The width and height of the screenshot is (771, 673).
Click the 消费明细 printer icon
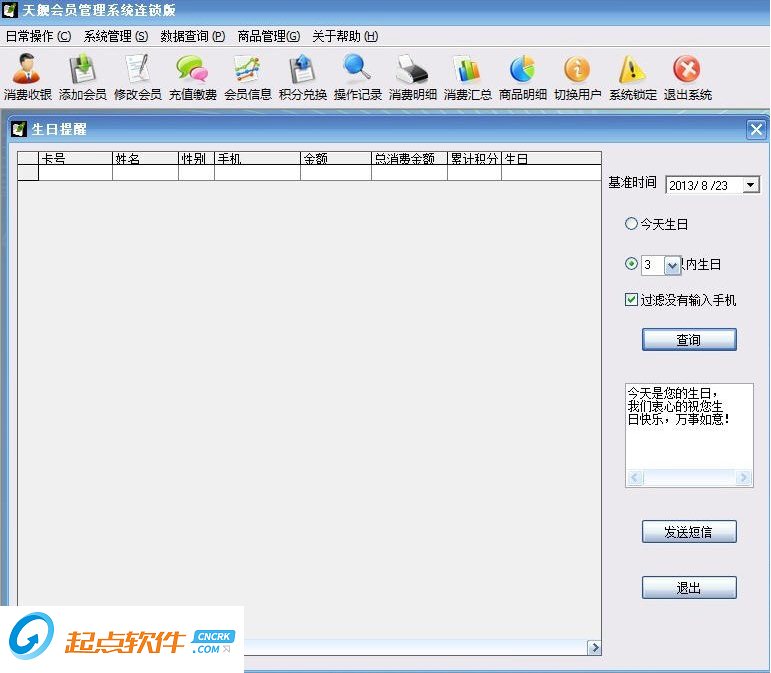pyautogui.click(x=413, y=77)
